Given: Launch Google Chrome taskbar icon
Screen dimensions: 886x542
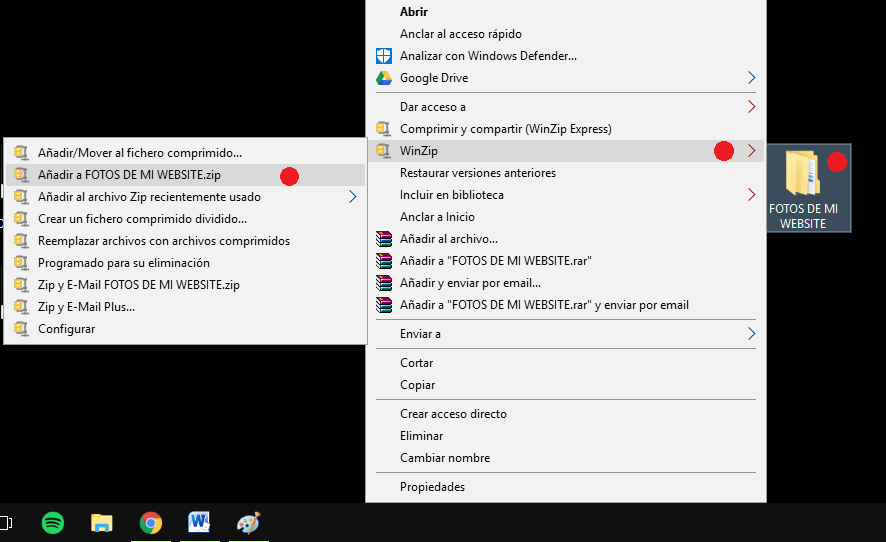Looking at the screenshot, I should point(151,522).
